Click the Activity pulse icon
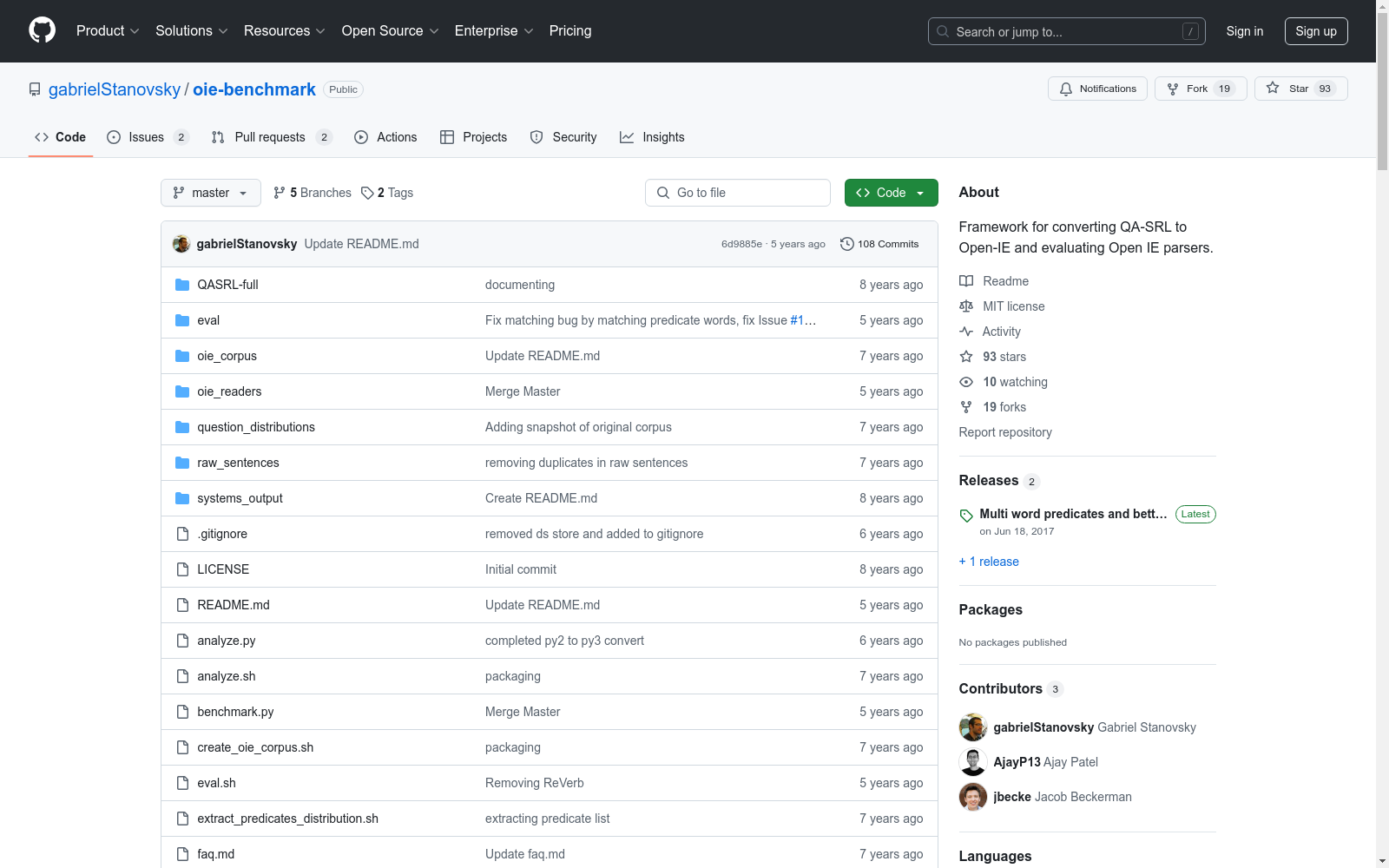Viewport: 1389px width, 868px height. (966, 332)
